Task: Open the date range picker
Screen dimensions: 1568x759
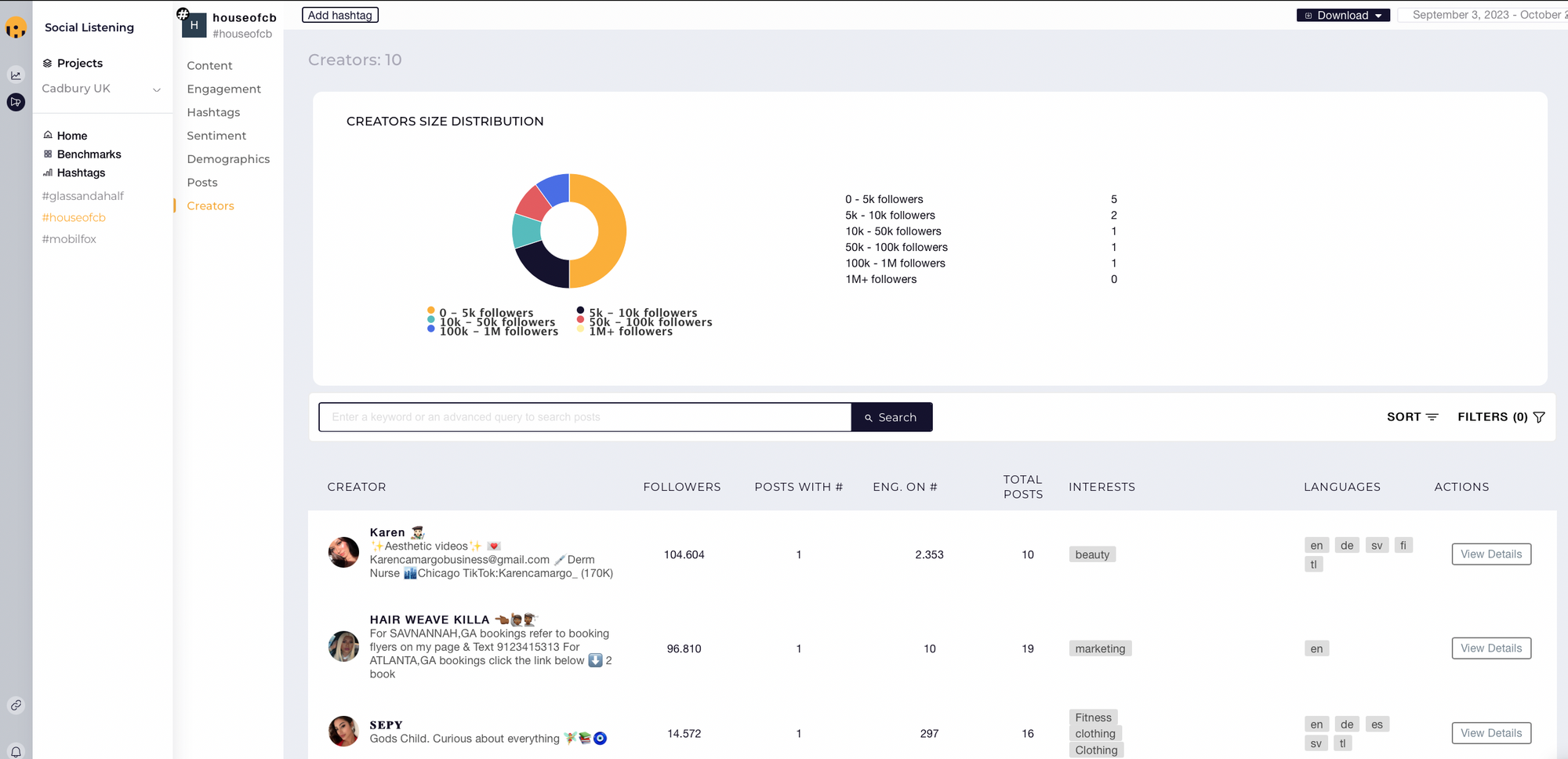Action: tap(1483, 15)
